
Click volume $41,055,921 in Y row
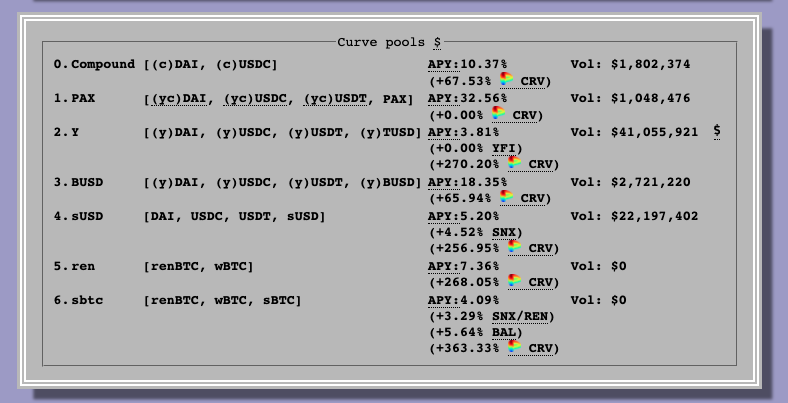655,132
